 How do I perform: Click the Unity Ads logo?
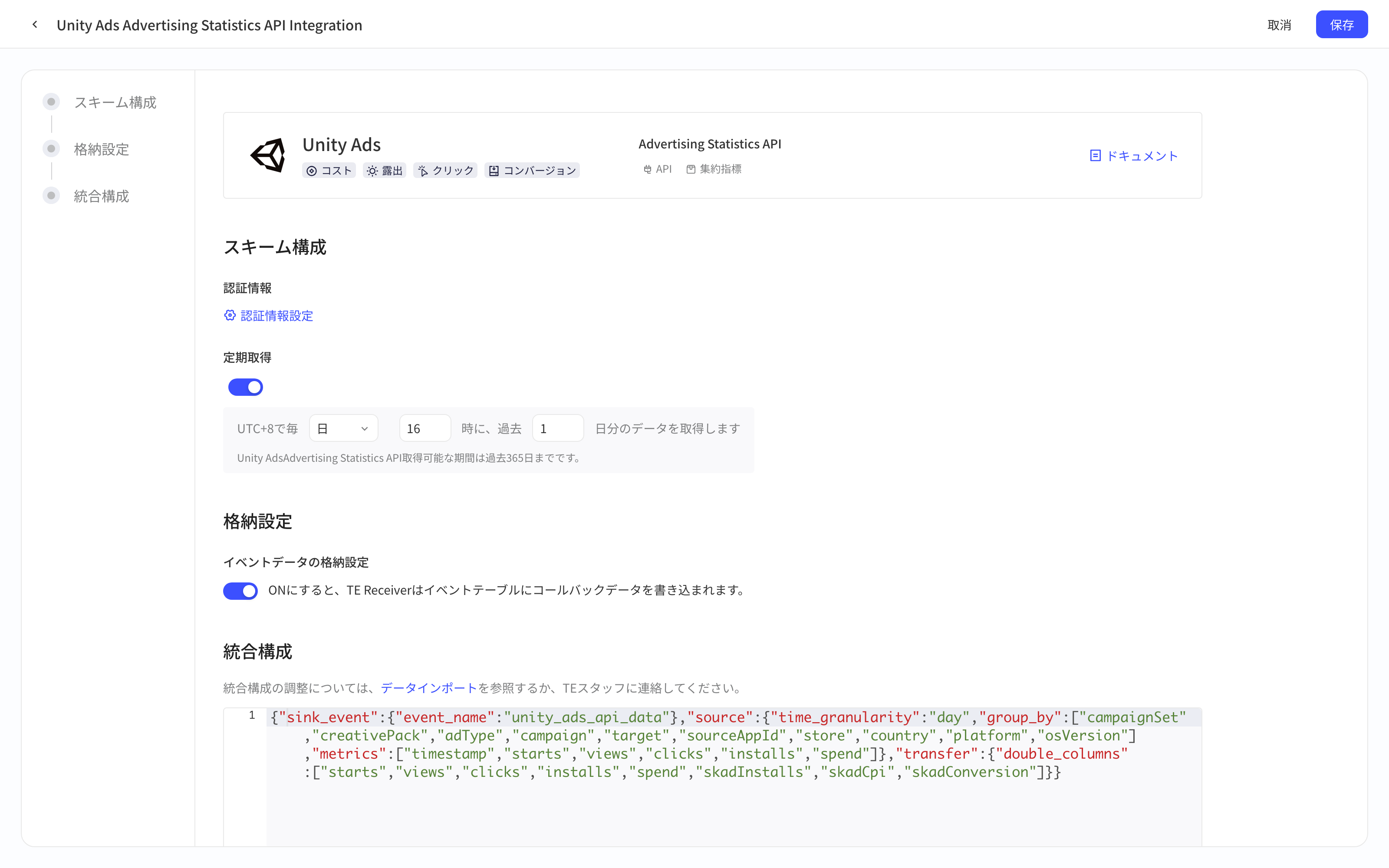tap(268, 155)
